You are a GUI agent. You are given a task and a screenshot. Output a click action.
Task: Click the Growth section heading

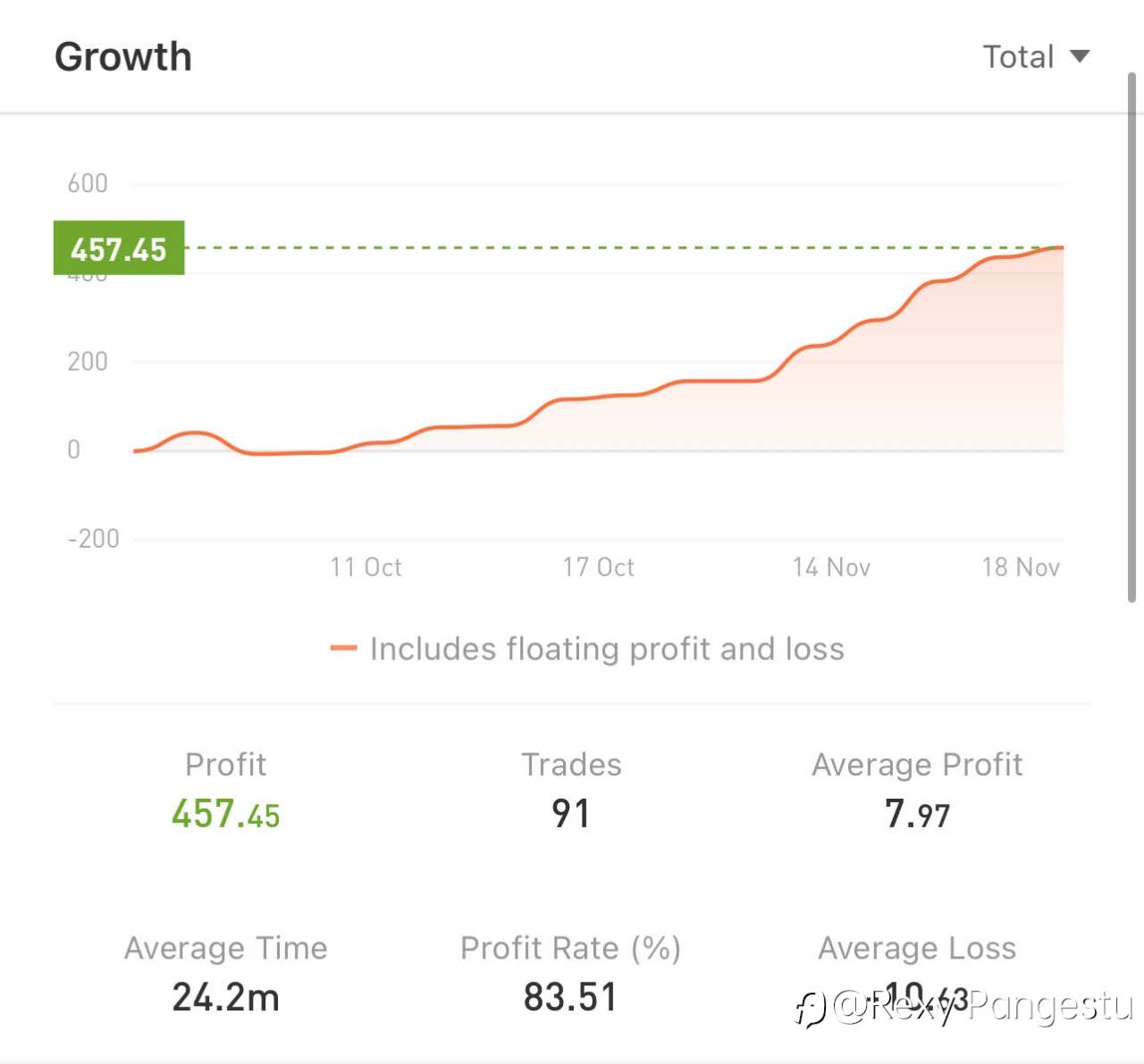(123, 57)
